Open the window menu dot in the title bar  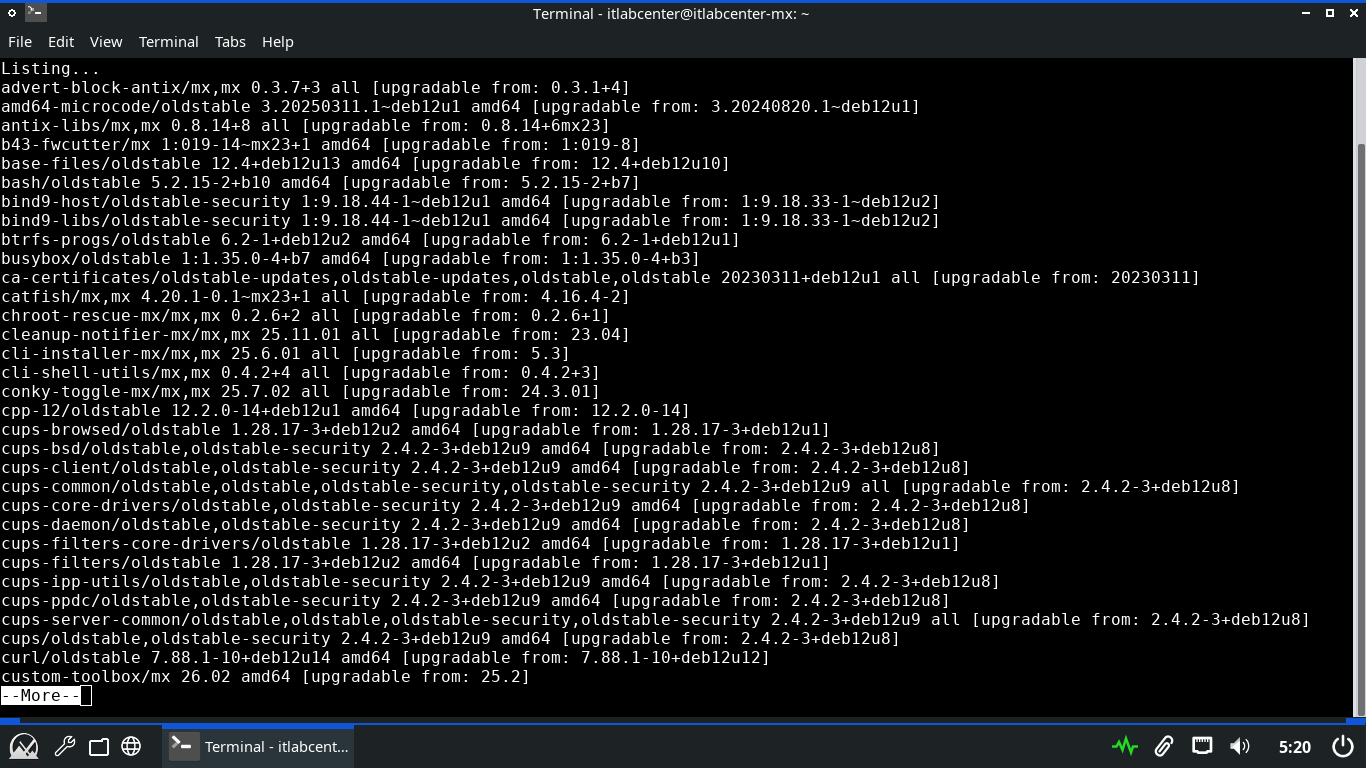[12, 13]
